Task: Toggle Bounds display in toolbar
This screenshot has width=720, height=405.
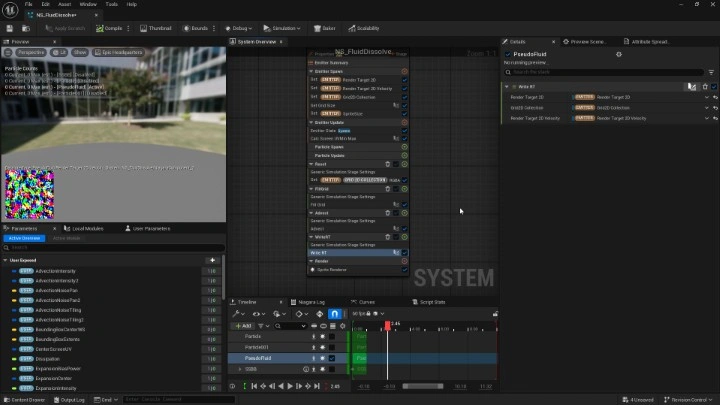Action: [x=195, y=28]
